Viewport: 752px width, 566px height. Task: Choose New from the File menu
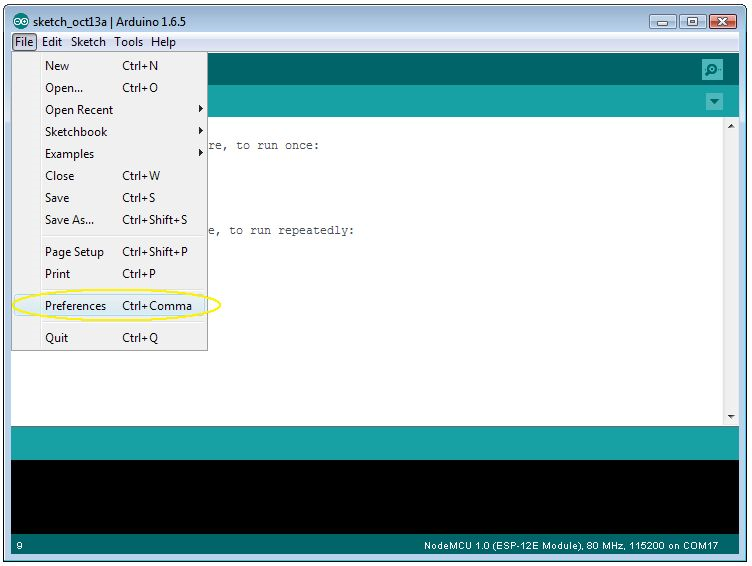click(110, 66)
